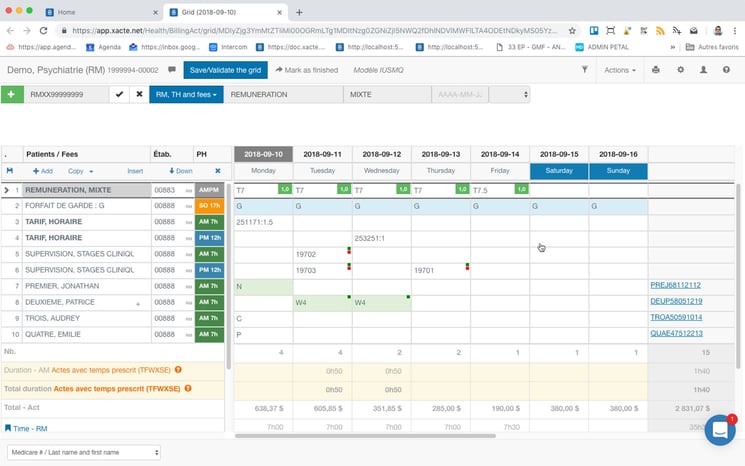Viewport: 745px width, 466px height.
Task: Toggle AM 7h badge on QUATRE, EMILIE row
Action: pos(209,334)
